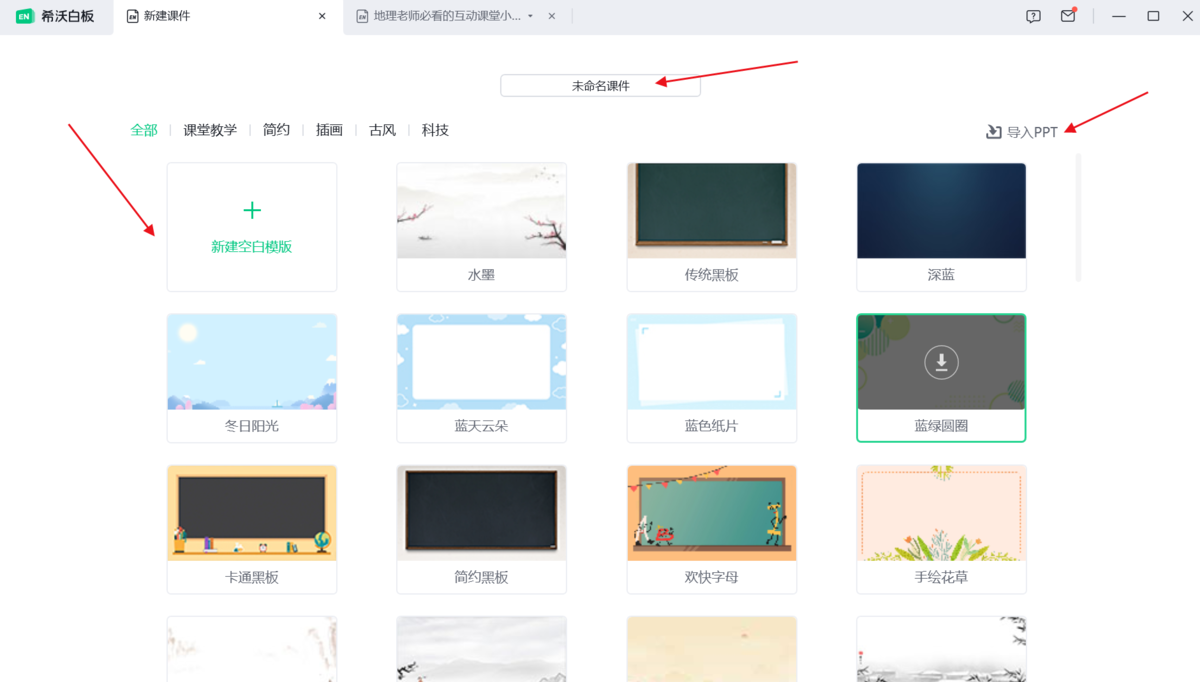Switch to the 新建课件 tab
1200x682 pixels.
click(x=227, y=16)
